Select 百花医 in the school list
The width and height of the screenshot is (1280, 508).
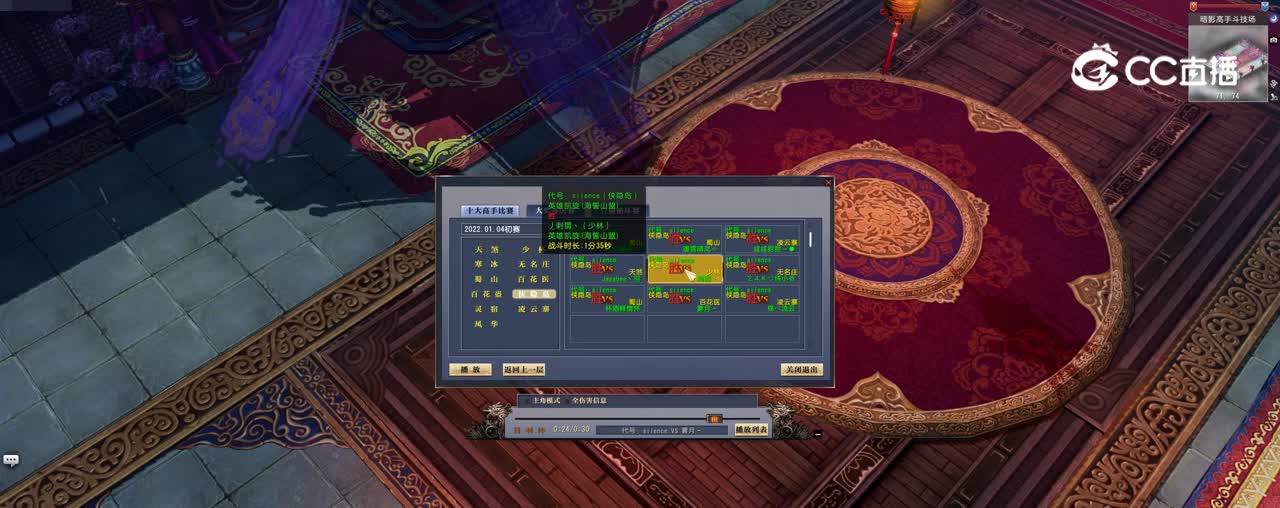[x=534, y=279]
